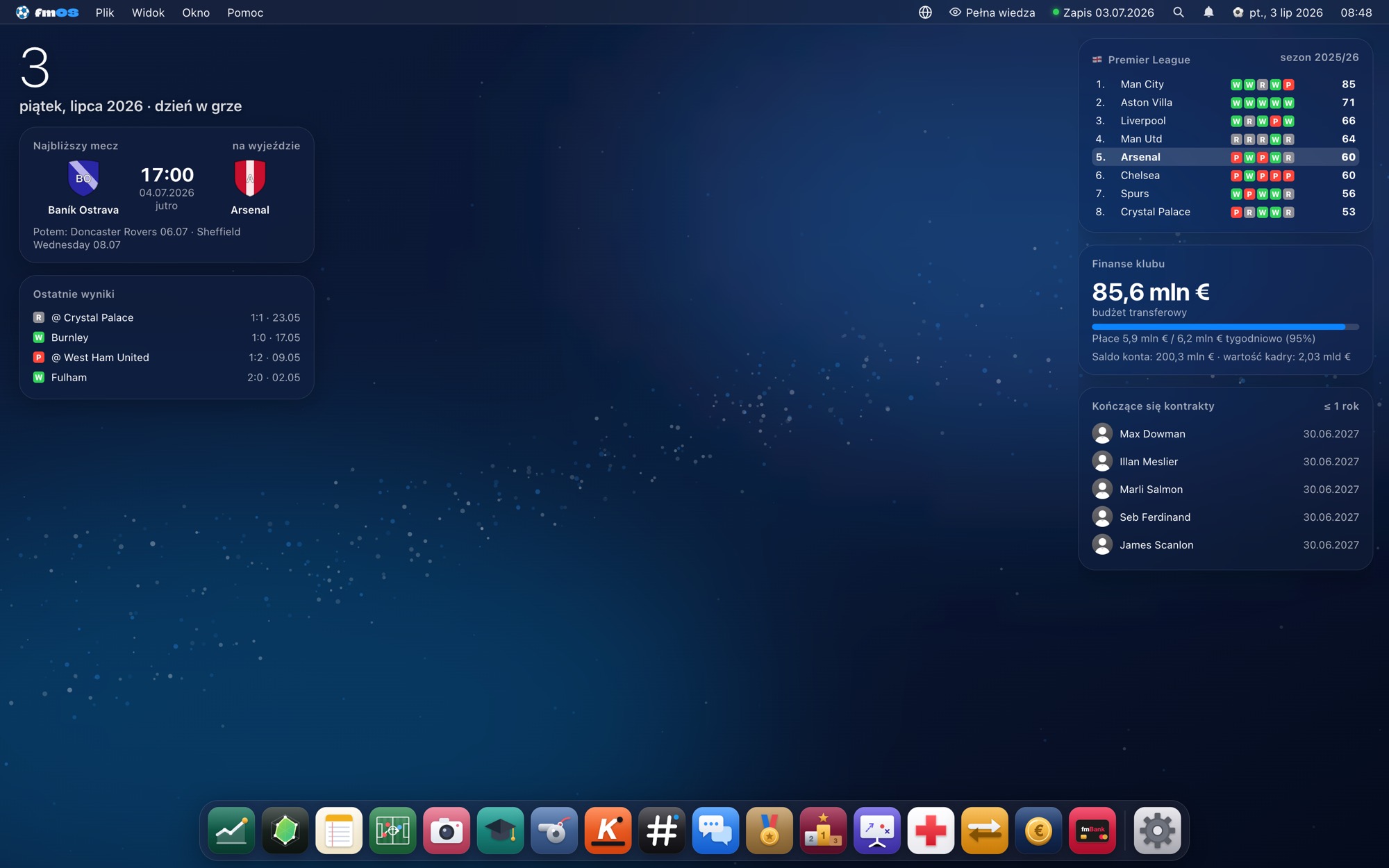Launch the camera app in dock

tap(447, 831)
